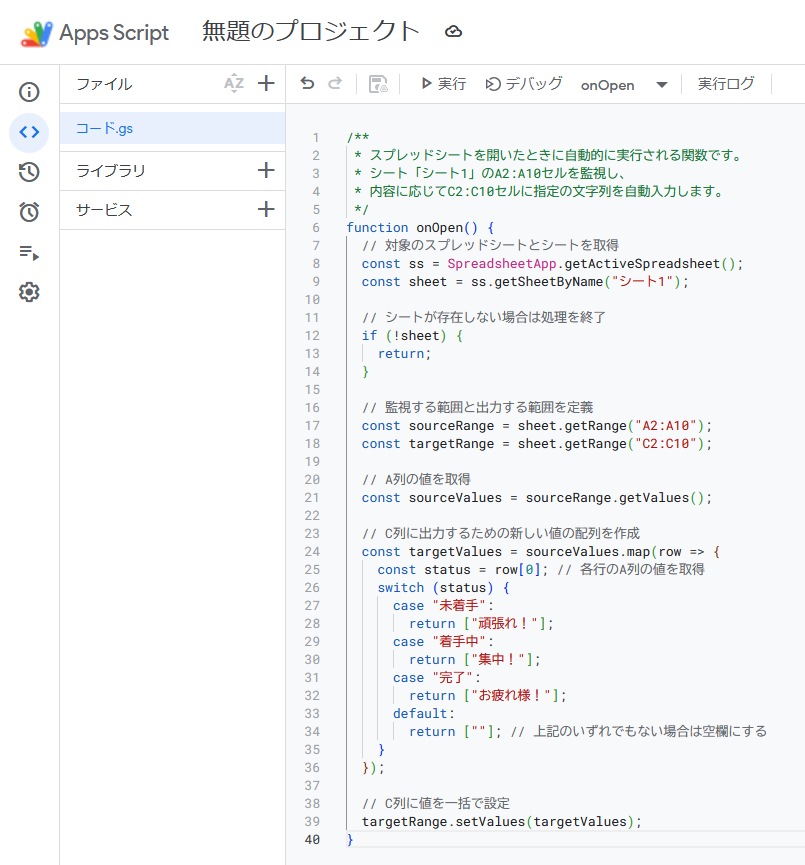
Task: Rename the project title 無題のプロジェクト
Action: click(311, 31)
